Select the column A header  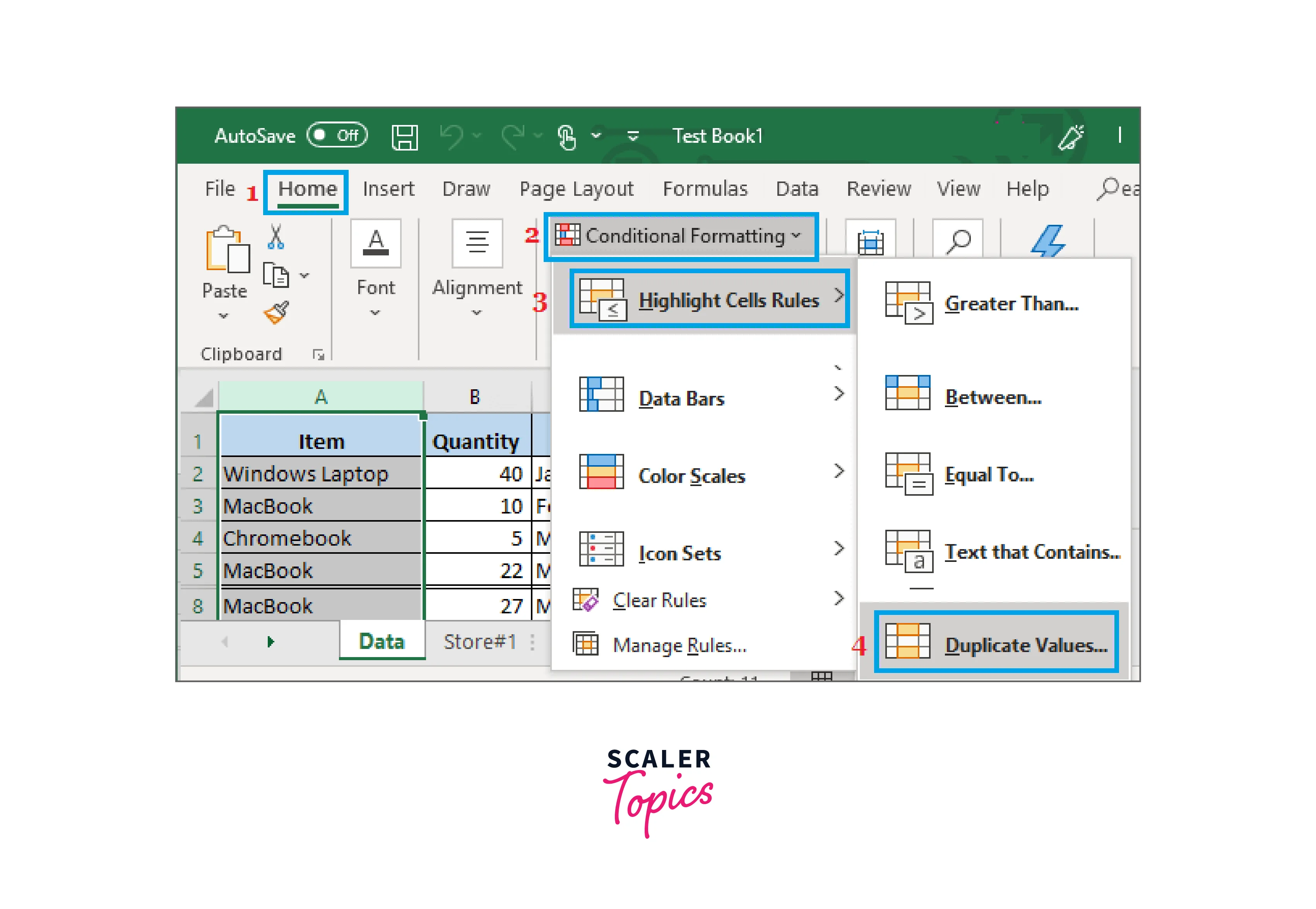tap(321, 396)
